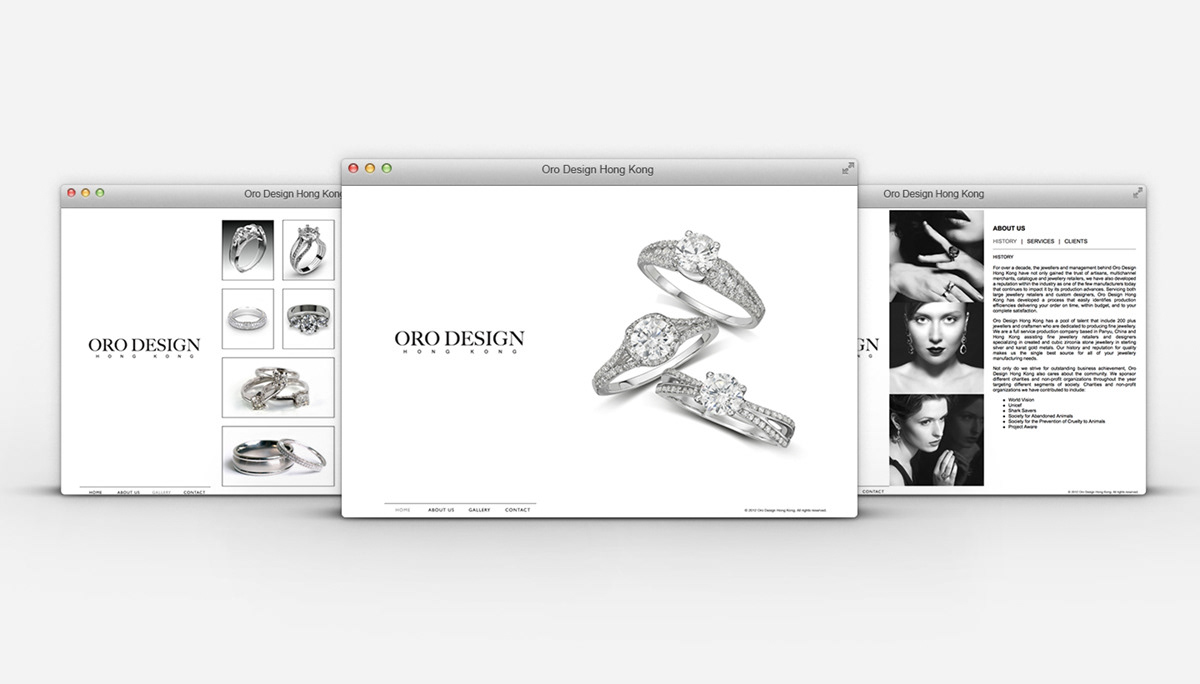Click front window title 'Oro Design Hong Kong'
This screenshot has width=1200, height=684.
[x=598, y=170]
